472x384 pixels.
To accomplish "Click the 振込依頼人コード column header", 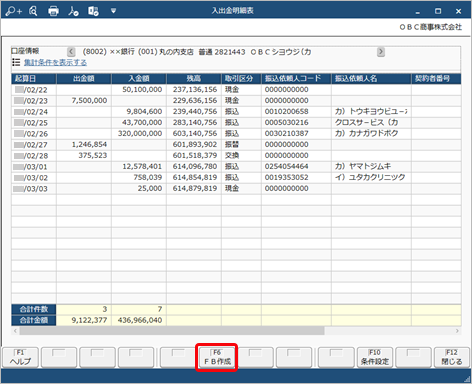I will point(296,79).
